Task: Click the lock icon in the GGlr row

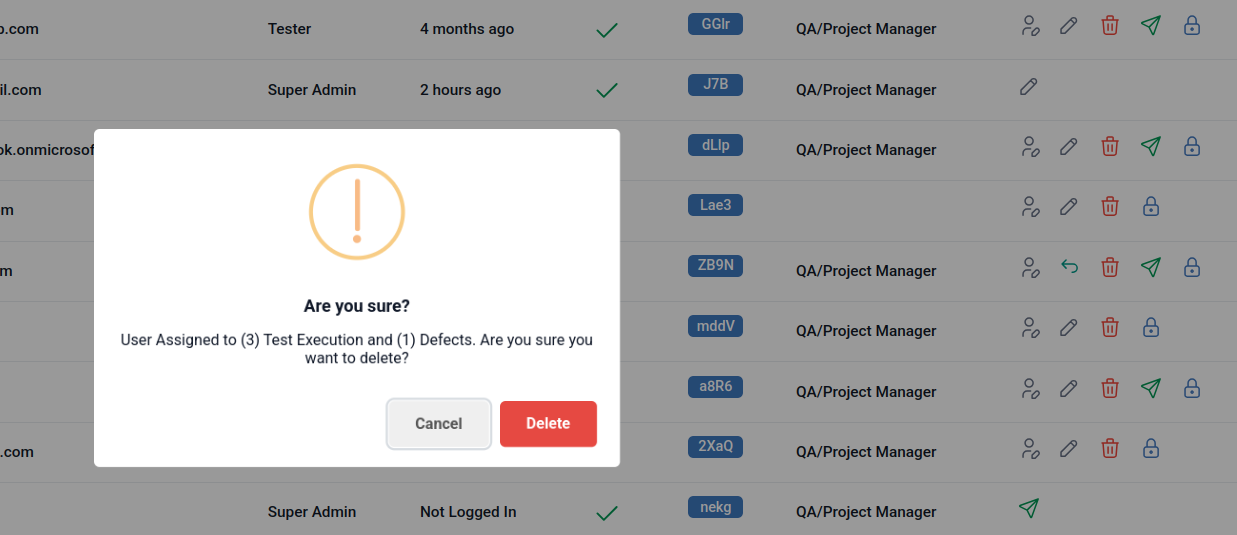Action: [x=1192, y=26]
